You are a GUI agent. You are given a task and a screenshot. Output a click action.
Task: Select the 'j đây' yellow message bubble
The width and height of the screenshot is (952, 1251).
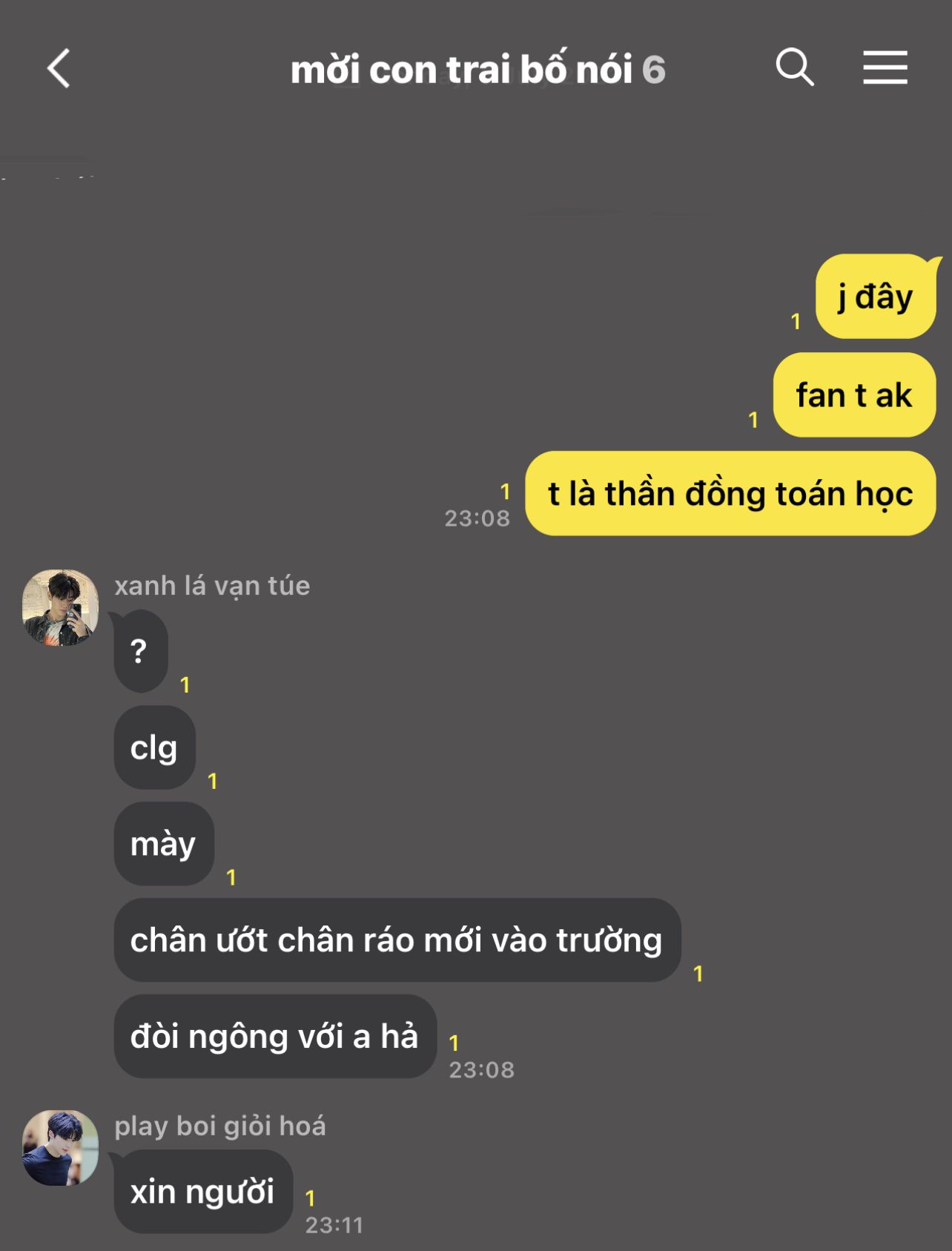pyautogui.click(x=876, y=297)
